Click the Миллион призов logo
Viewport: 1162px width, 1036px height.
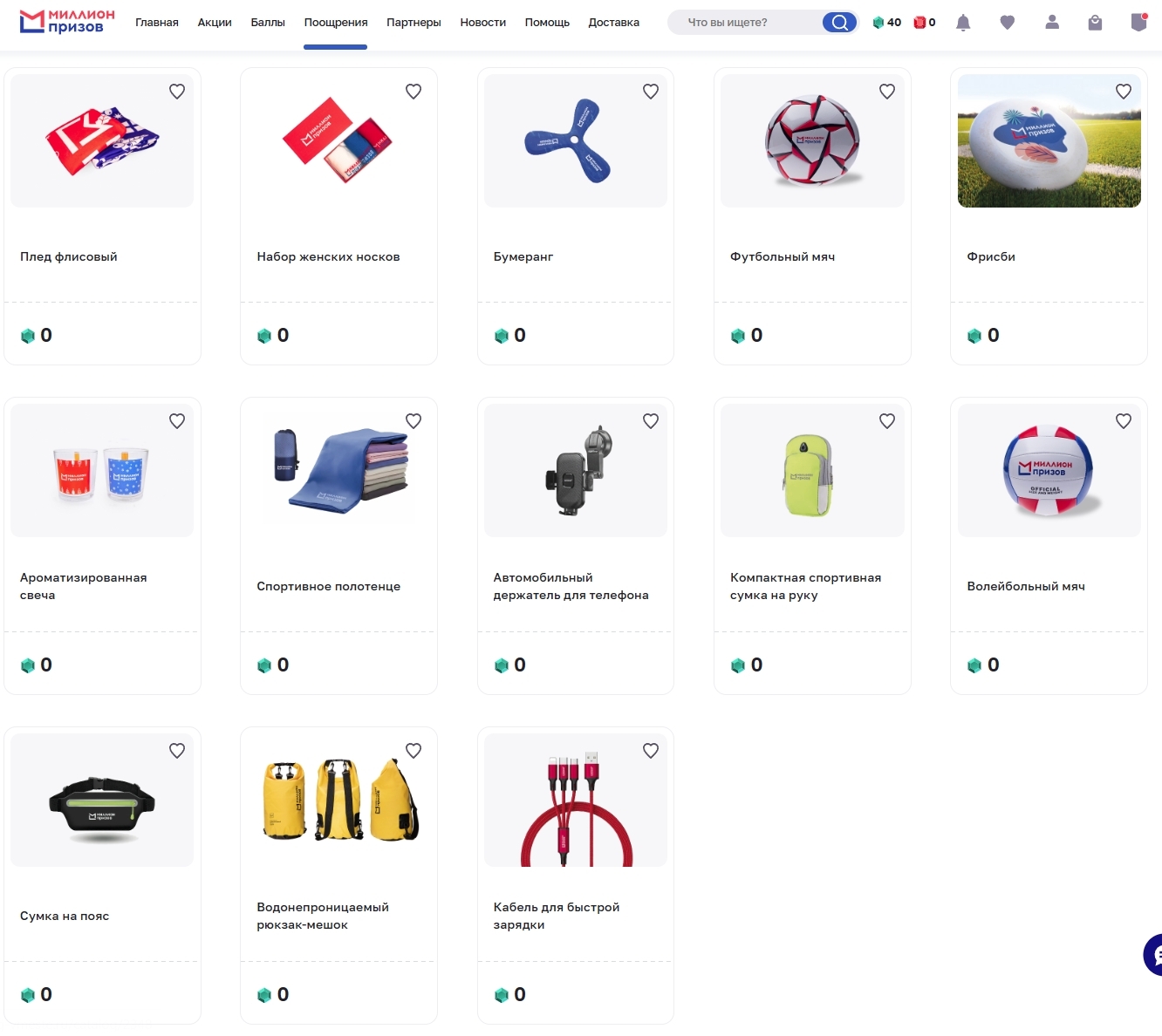tap(67, 22)
